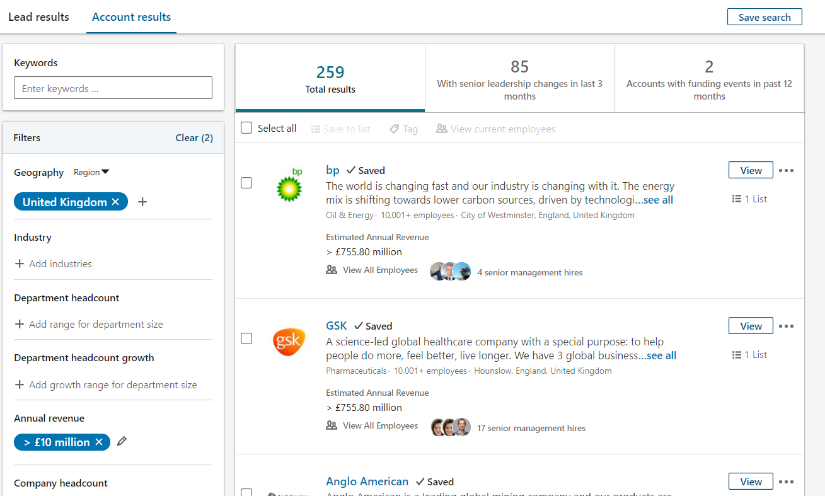Click Clear (2) filters link
This screenshot has height=496, width=825.
194,138
